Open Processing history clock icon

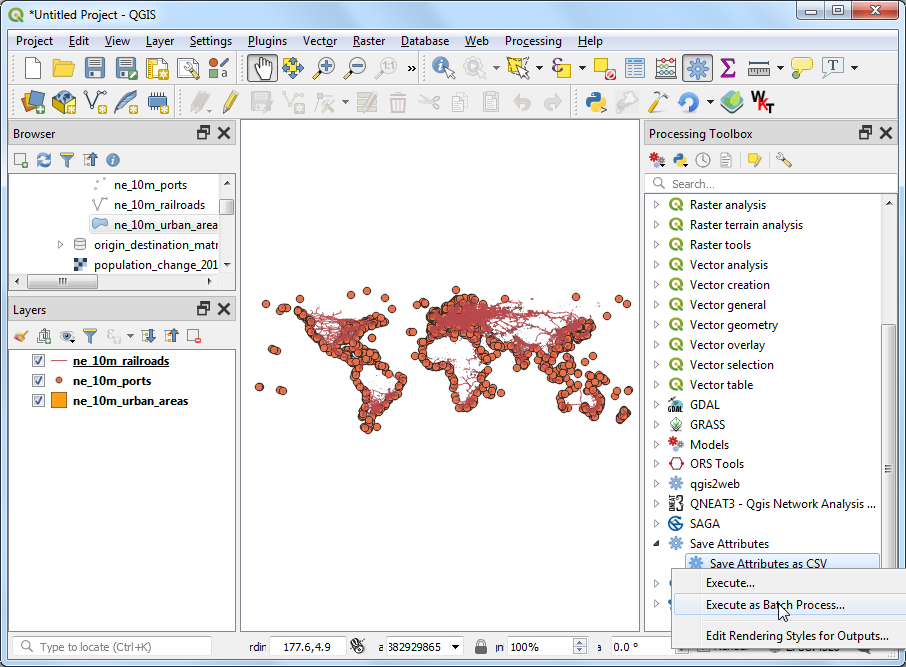703,160
